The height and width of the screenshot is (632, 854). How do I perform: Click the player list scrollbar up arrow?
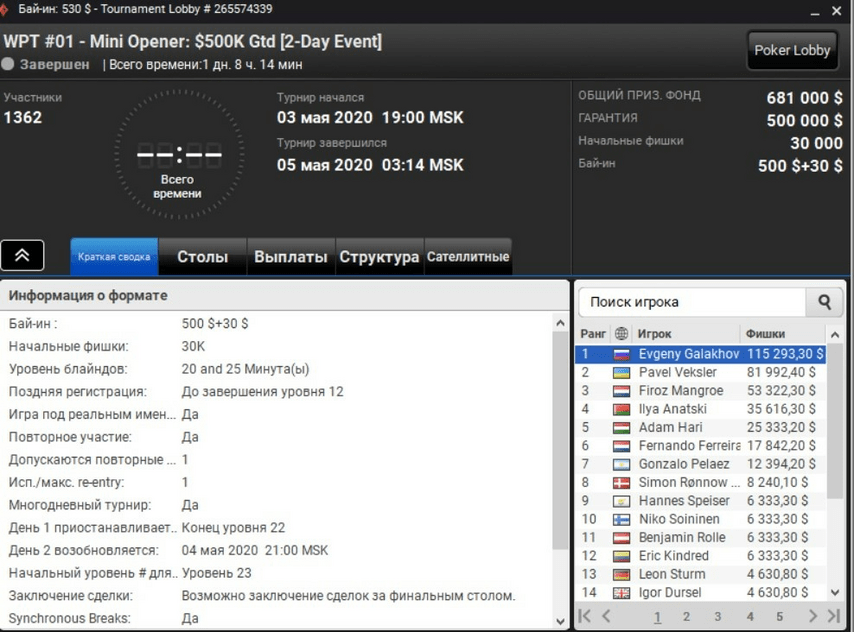click(x=835, y=333)
